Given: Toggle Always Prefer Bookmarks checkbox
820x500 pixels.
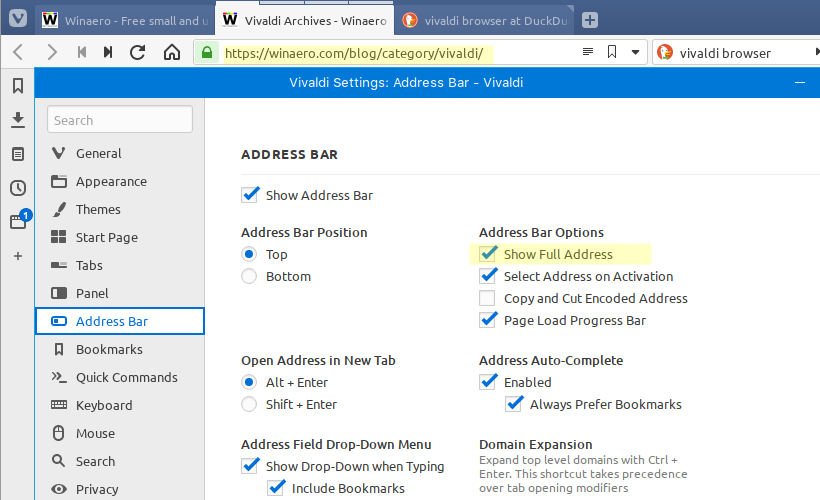Looking at the screenshot, I should point(514,404).
